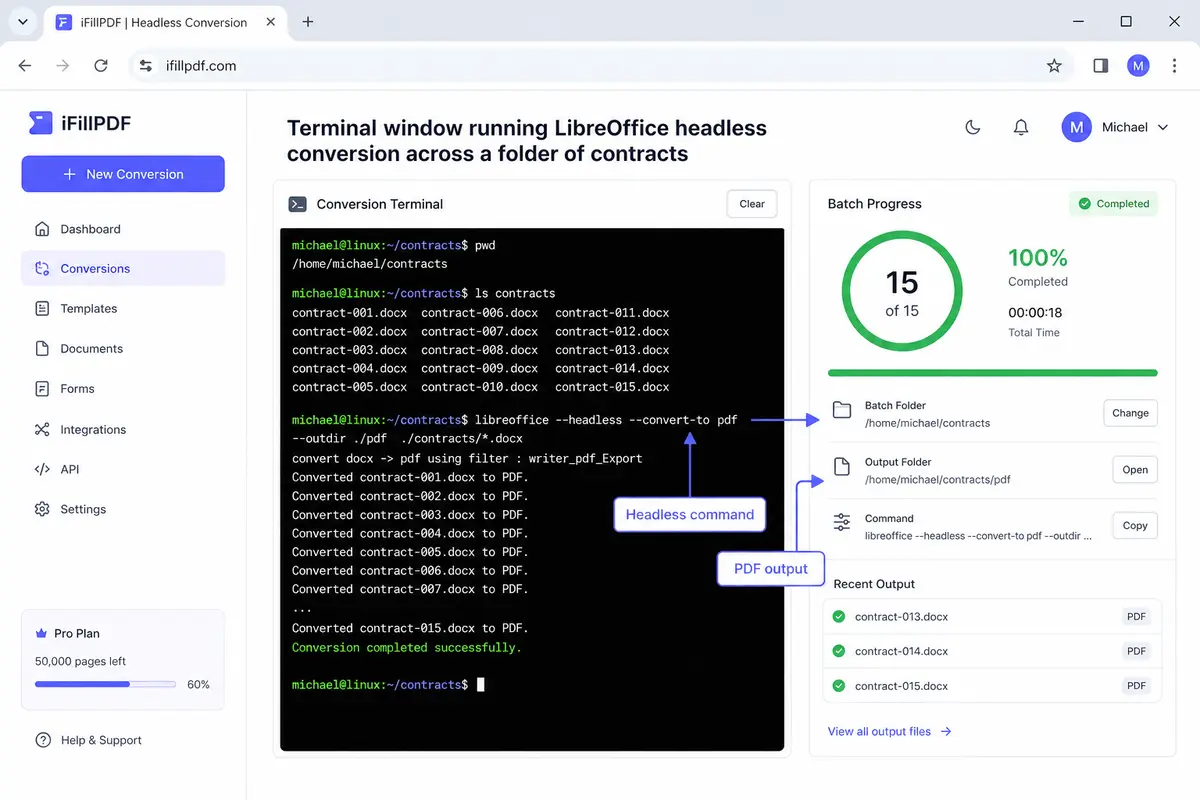
Task: Click the Pro Plan crown icon
Action: [41, 633]
